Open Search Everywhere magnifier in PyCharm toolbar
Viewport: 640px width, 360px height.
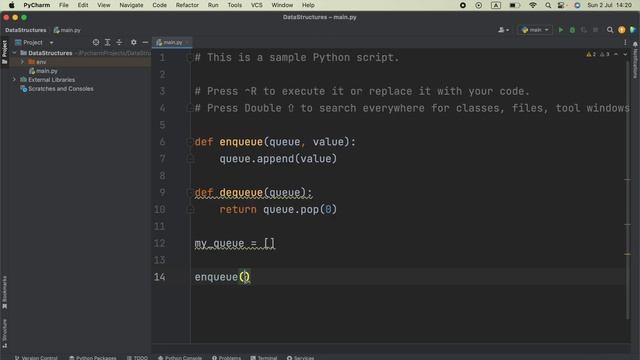click(610, 30)
